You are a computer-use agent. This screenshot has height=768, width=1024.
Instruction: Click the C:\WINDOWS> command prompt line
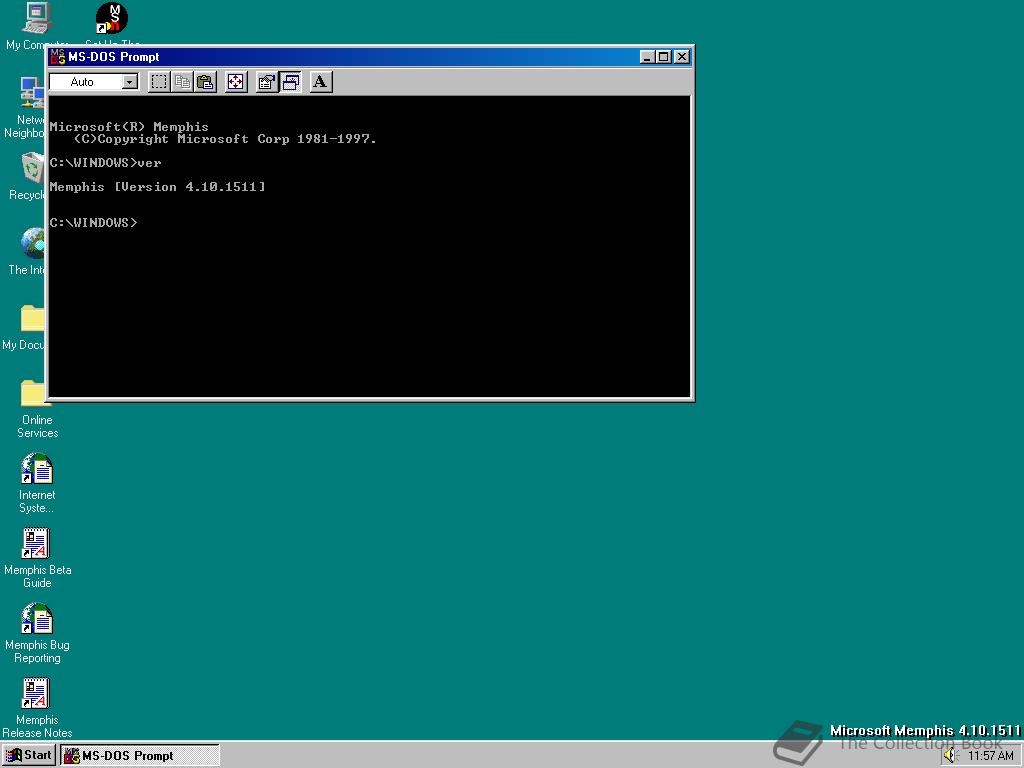93,223
